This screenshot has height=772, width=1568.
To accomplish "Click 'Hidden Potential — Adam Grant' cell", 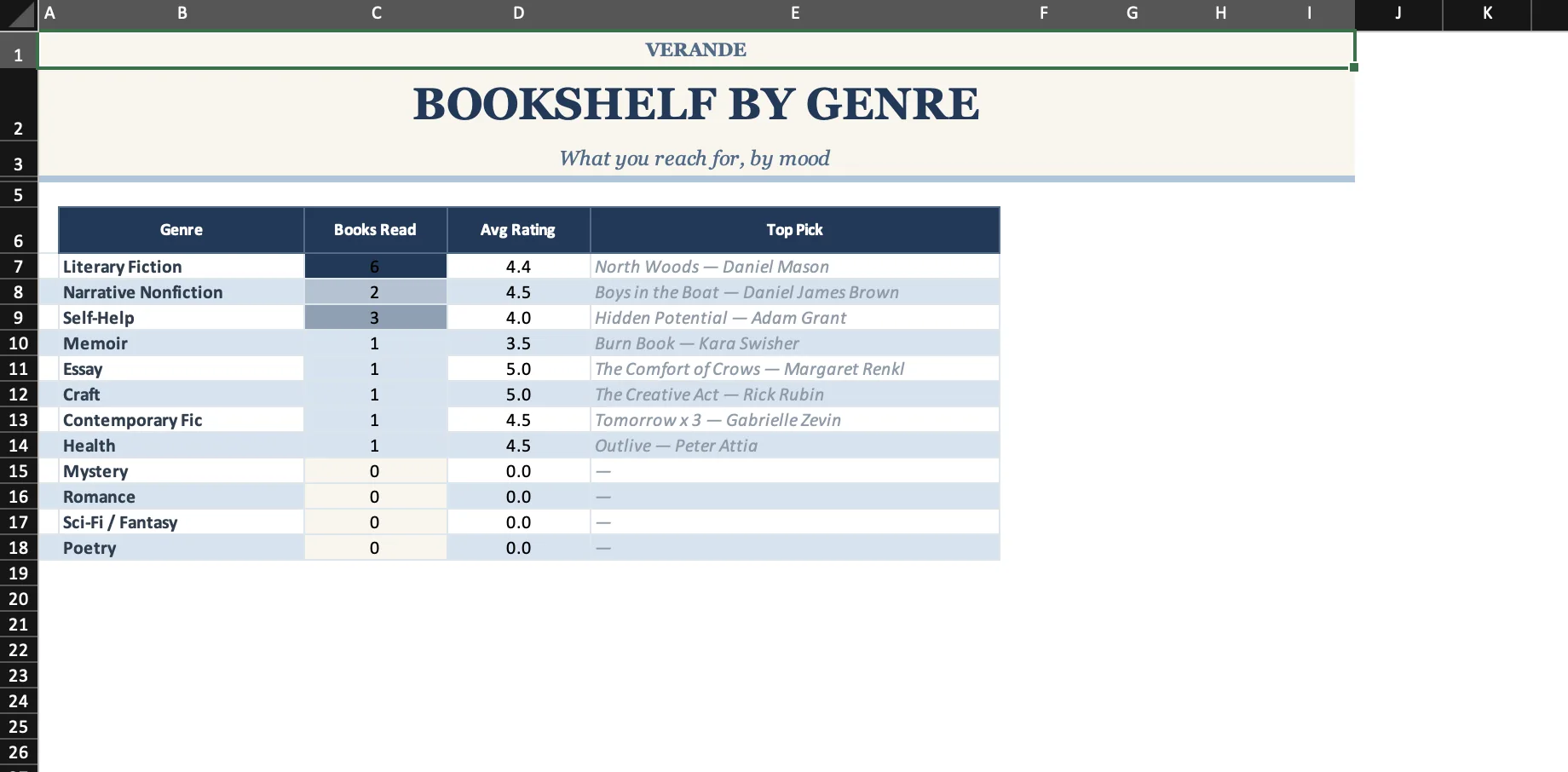I will (x=795, y=318).
